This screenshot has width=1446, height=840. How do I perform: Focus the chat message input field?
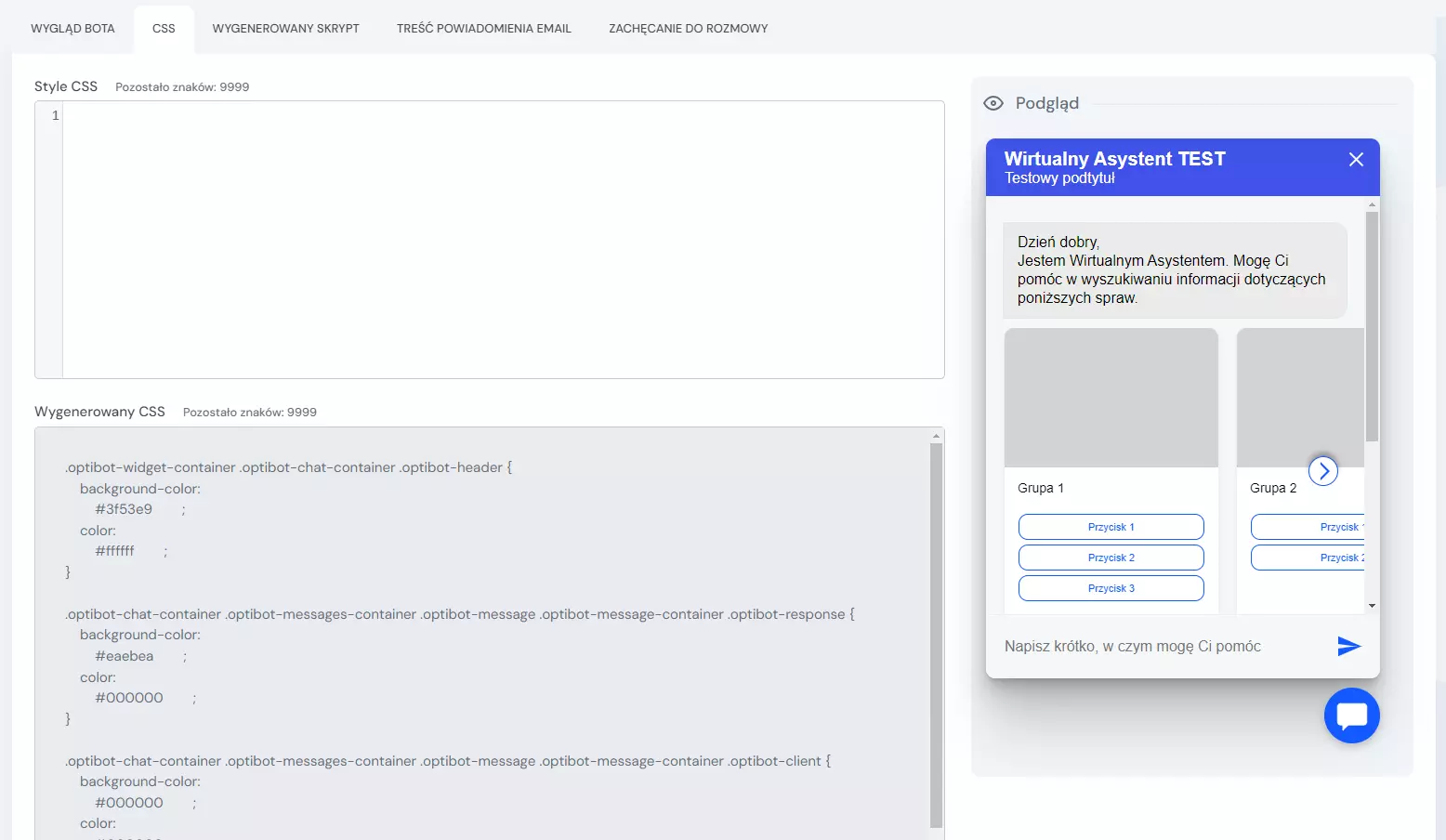point(1162,646)
